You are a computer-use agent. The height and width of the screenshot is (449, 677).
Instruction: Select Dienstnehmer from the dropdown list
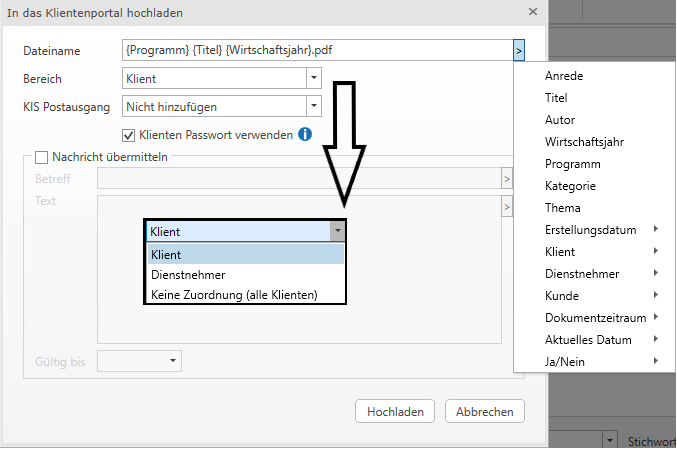(187, 274)
